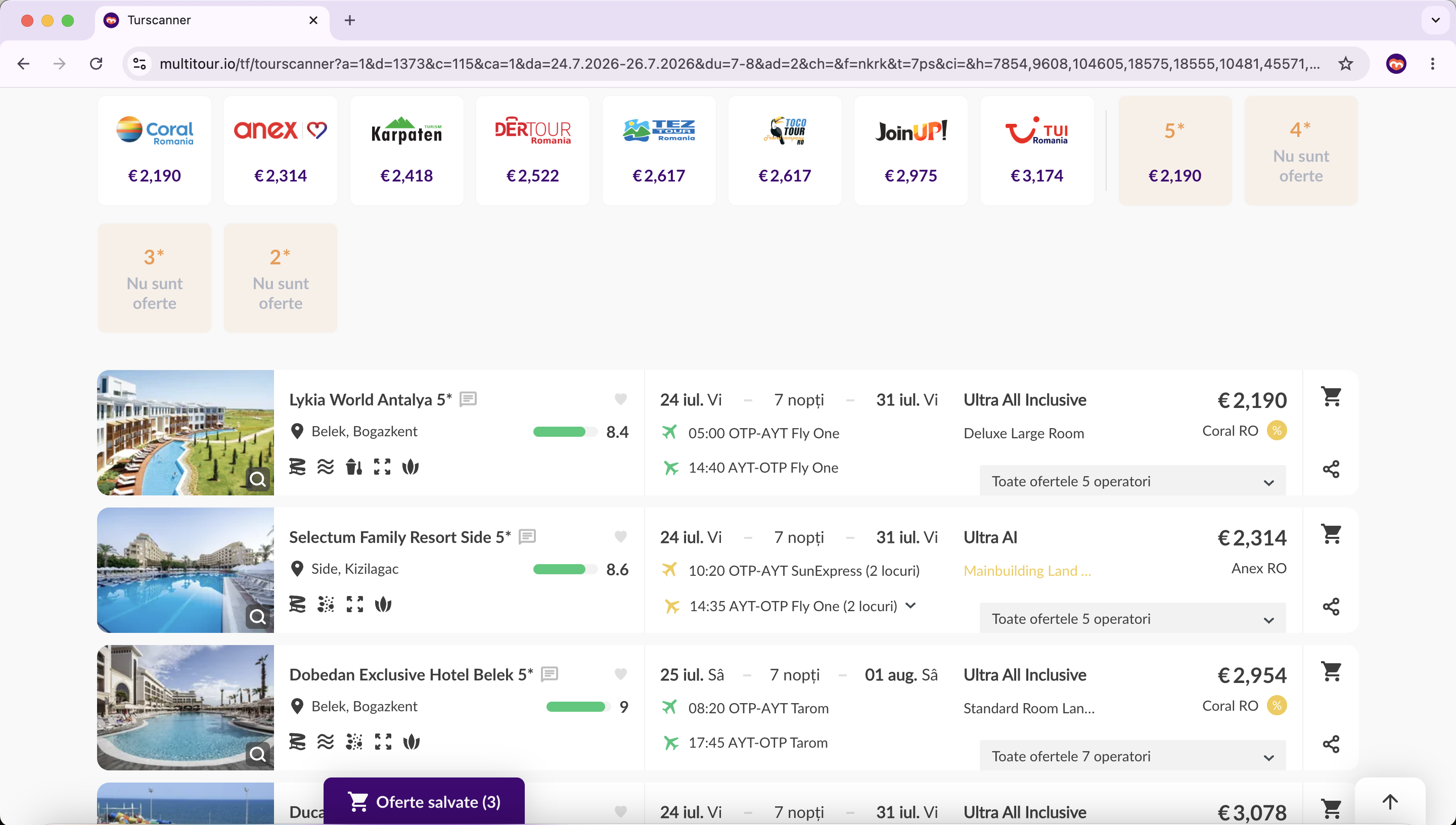This screenshot has width=1456, height=825.
Task: Filter by TUI Romania operator
Action: point(1037,151)
